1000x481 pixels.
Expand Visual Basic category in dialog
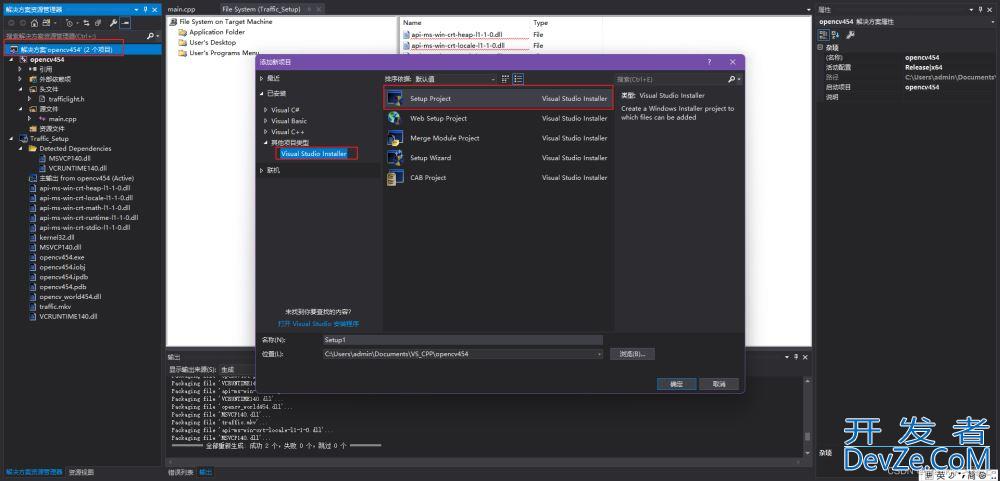pyautogui.click(x=266, y=121)
